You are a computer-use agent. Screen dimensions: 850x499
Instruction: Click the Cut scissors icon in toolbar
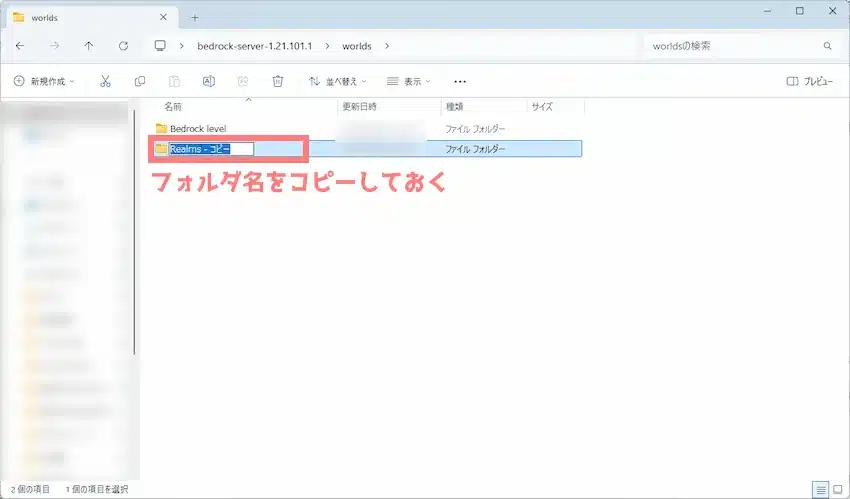coord(106,81)
